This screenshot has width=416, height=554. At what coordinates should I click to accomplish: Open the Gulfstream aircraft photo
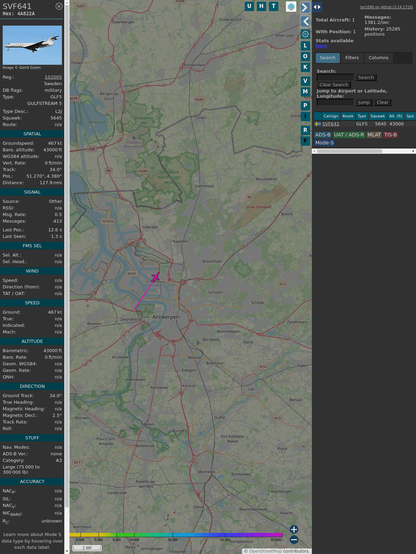[x=32, y=45]
